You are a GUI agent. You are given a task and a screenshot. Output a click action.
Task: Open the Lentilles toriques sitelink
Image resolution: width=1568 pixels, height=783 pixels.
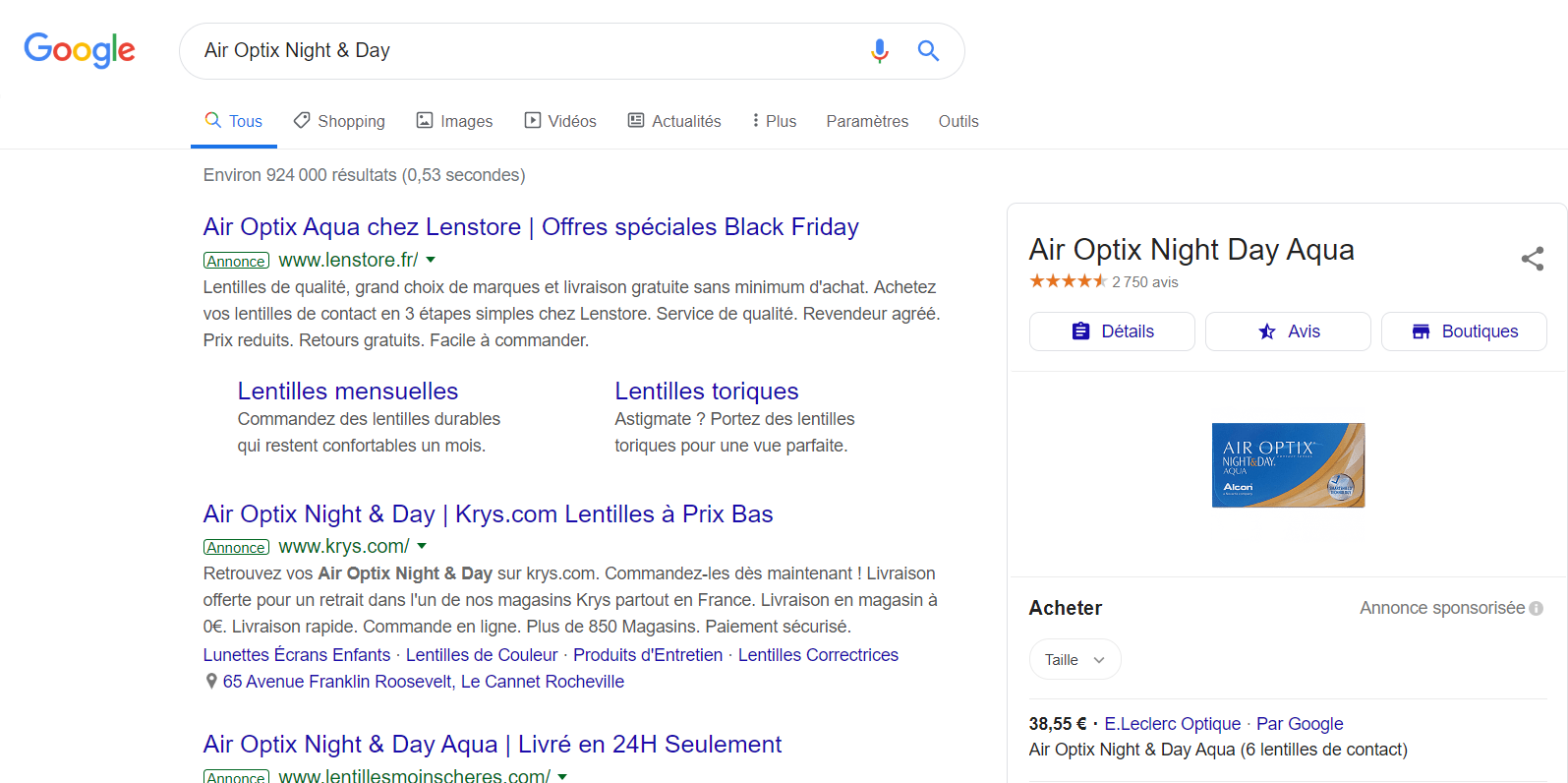[x=707, y=391]
